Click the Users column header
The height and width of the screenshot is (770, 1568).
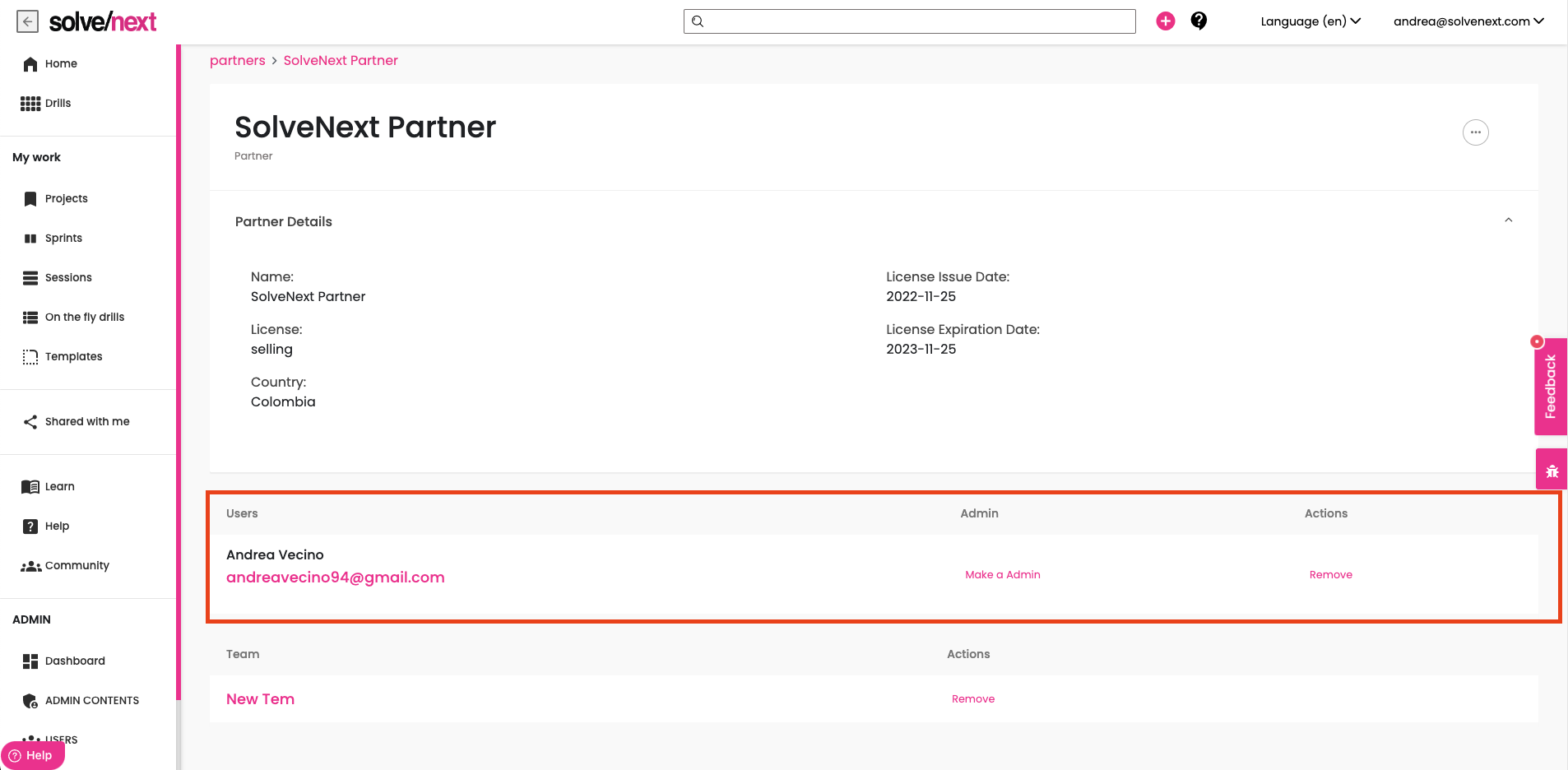(x=242, y=513)
